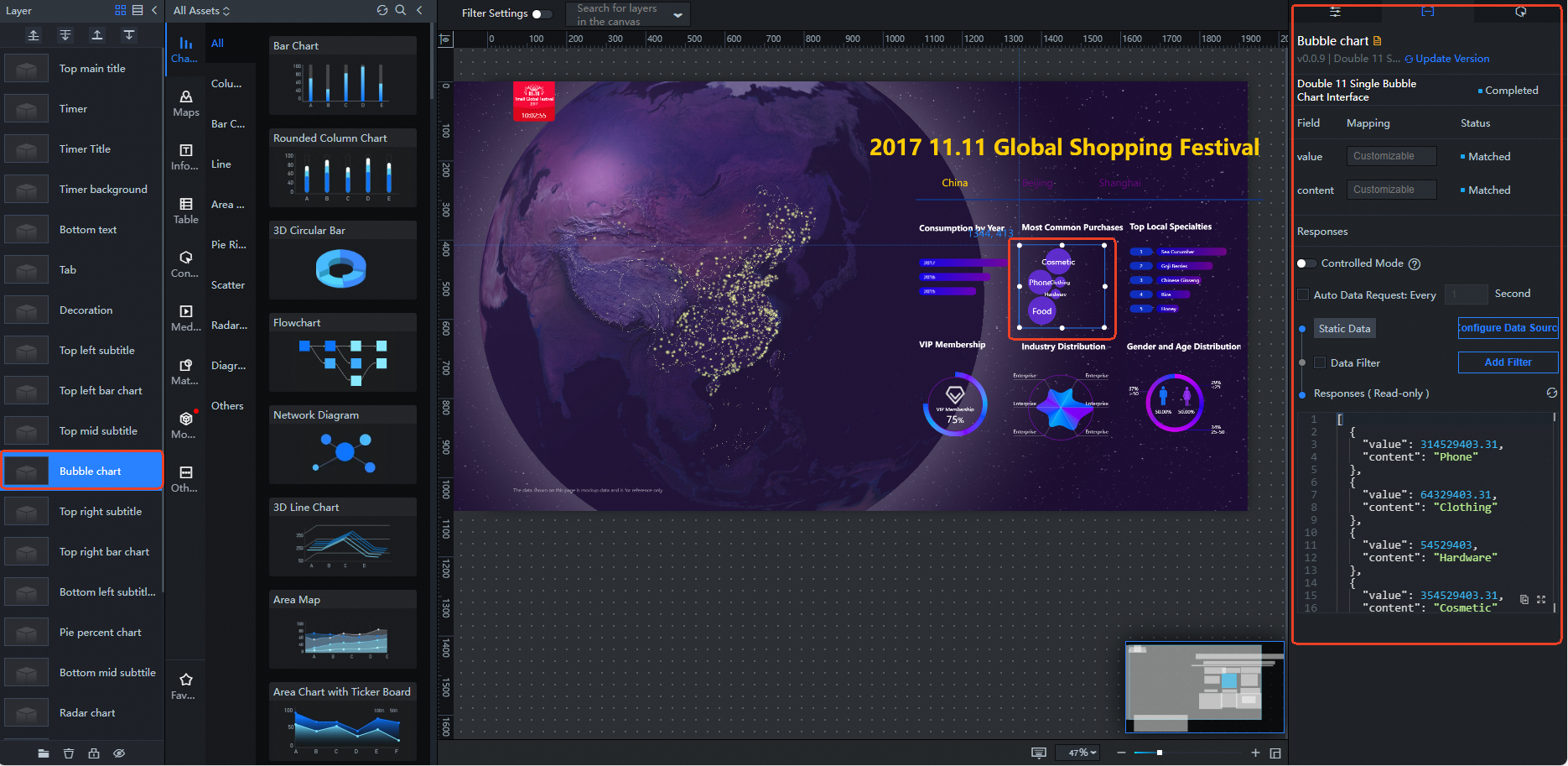The width and height of the screenshot is (1568, 766).
Task: Open the data tab icon in right panel
Action: coord(1428,12)
